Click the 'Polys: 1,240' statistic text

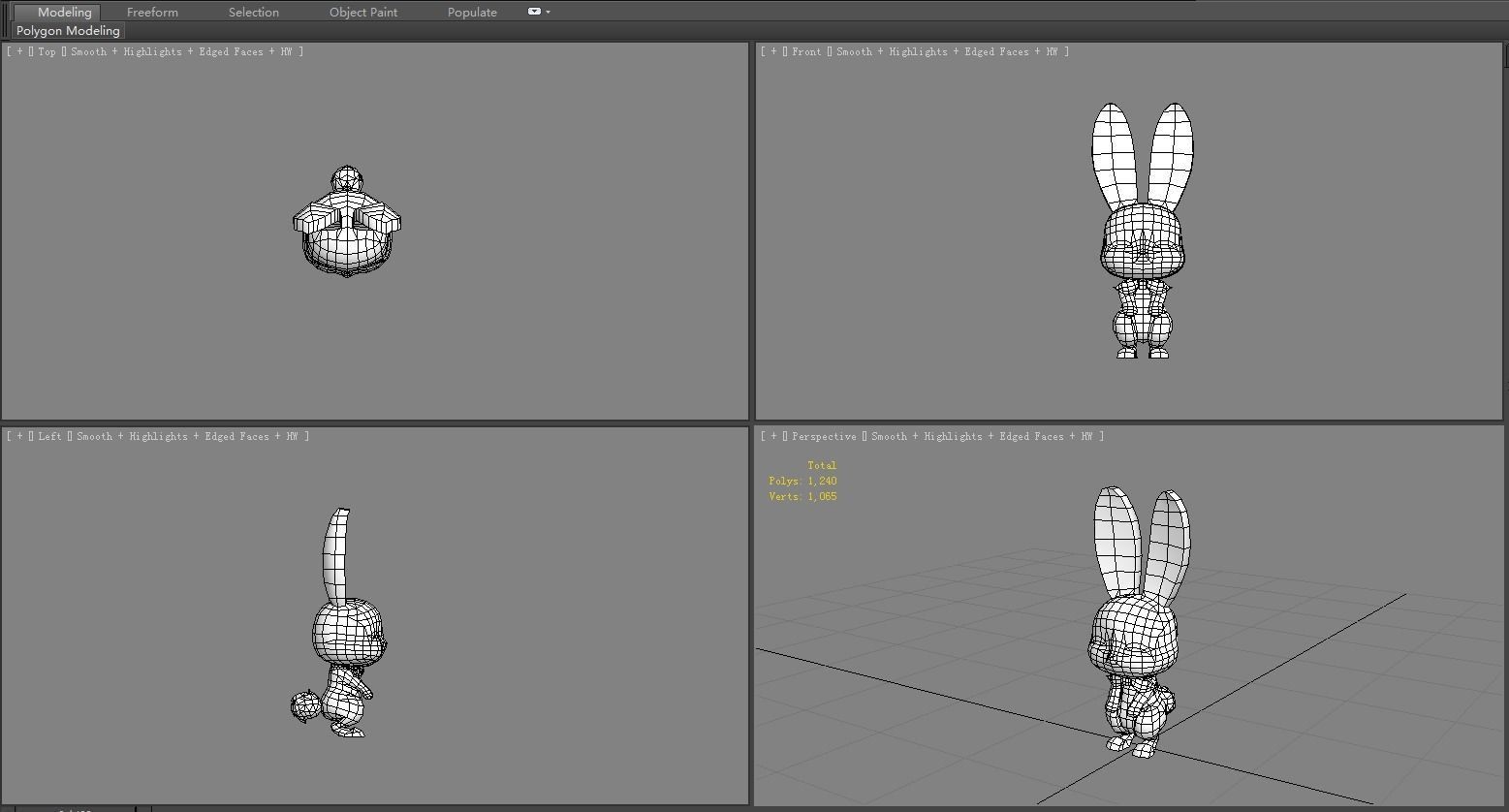[802, 481]
